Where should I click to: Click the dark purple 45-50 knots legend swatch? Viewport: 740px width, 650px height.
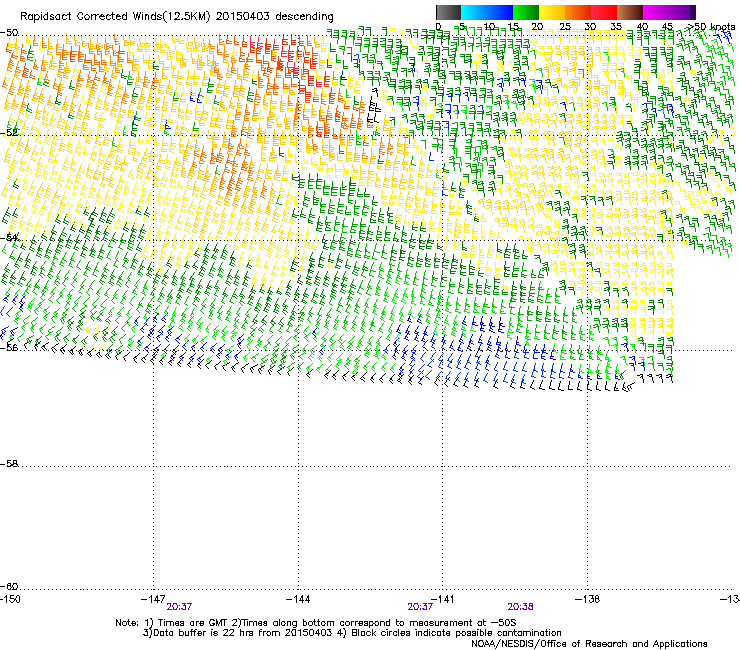pos(682,12)
